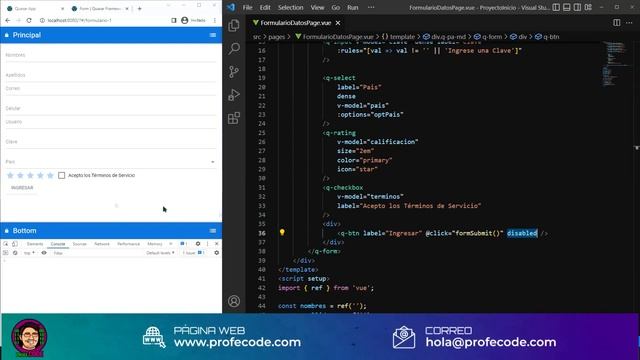This screenshot has height=360, width=640.
Task: Toggle DevTools device toolbar
Action: [x=15, y=244]
